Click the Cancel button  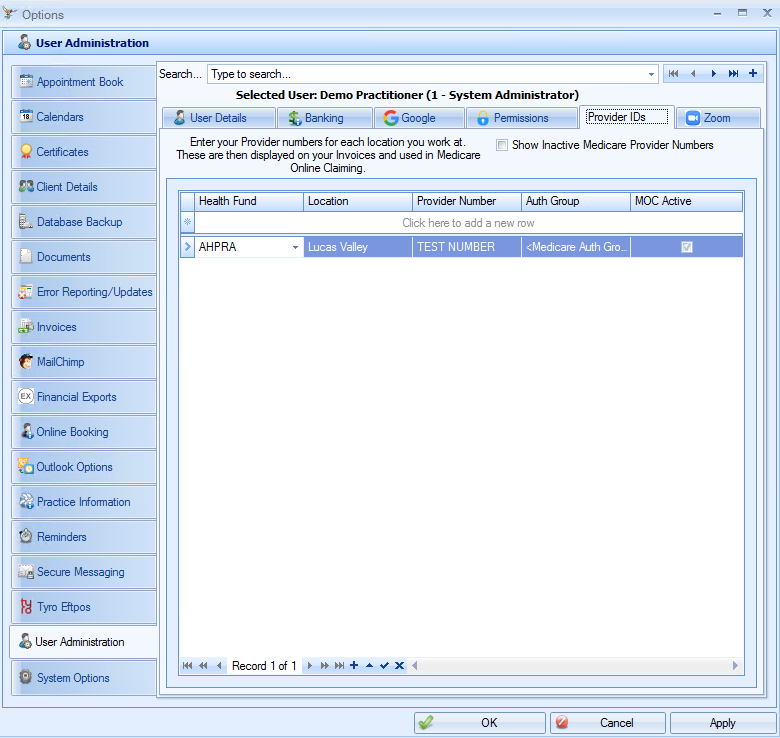pyautogui.click(x=607, y=723)
